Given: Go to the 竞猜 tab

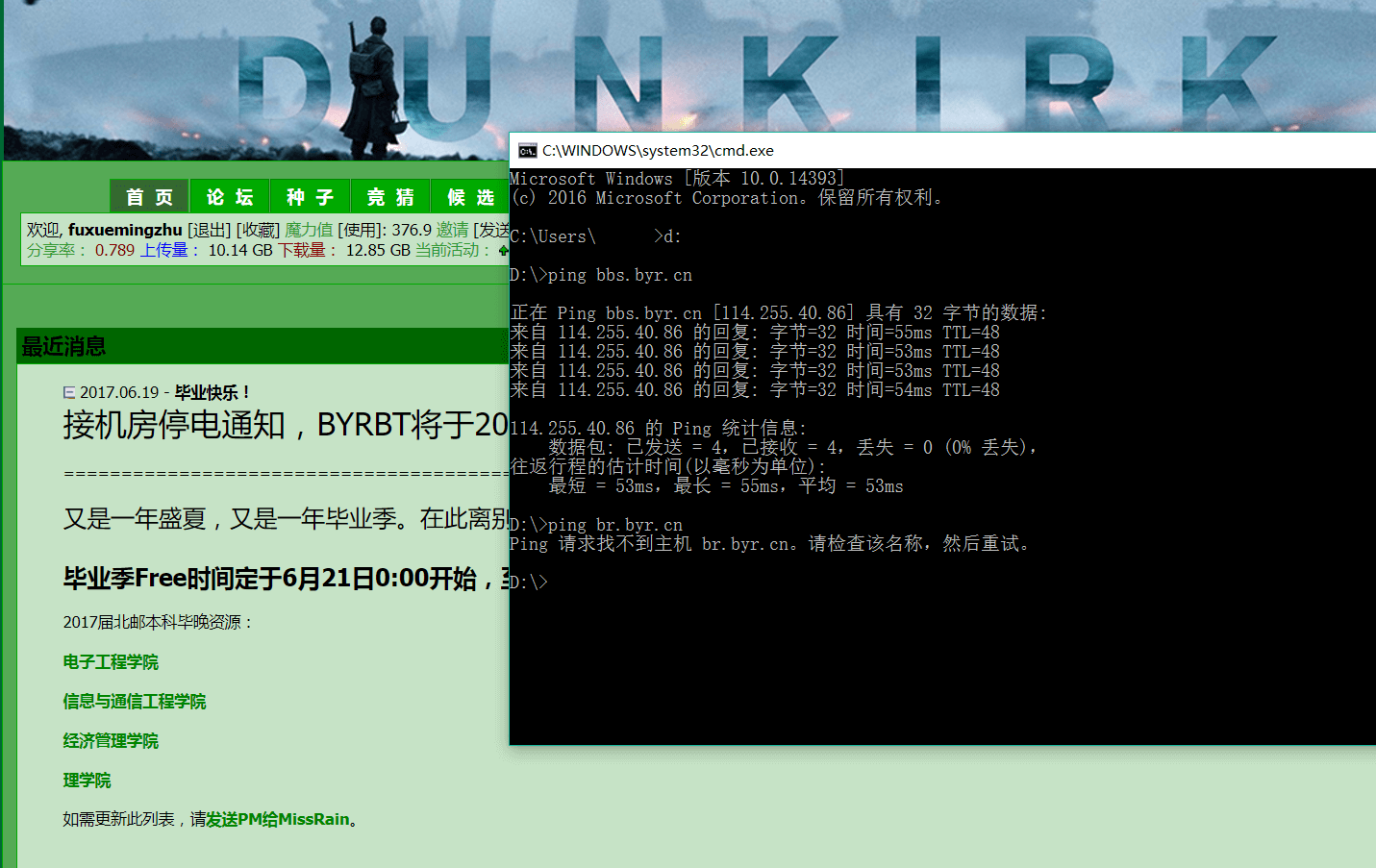Looking at the screenshot, I should tap(390, 196).
